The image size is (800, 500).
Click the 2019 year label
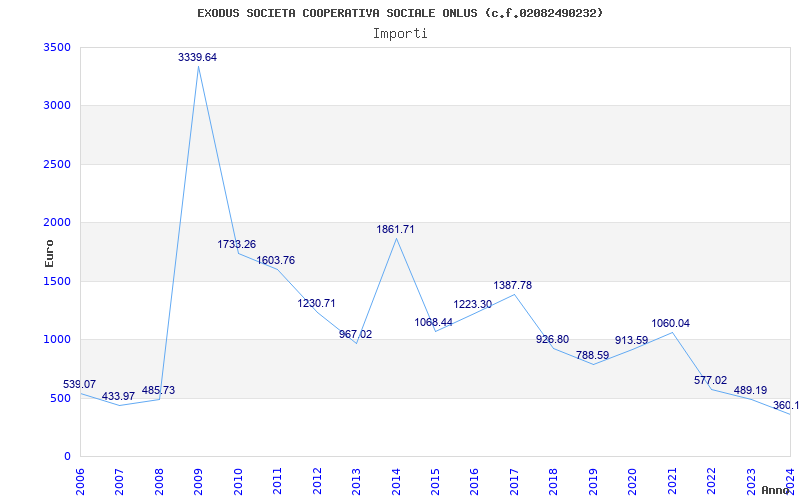[x=593, y=482]
